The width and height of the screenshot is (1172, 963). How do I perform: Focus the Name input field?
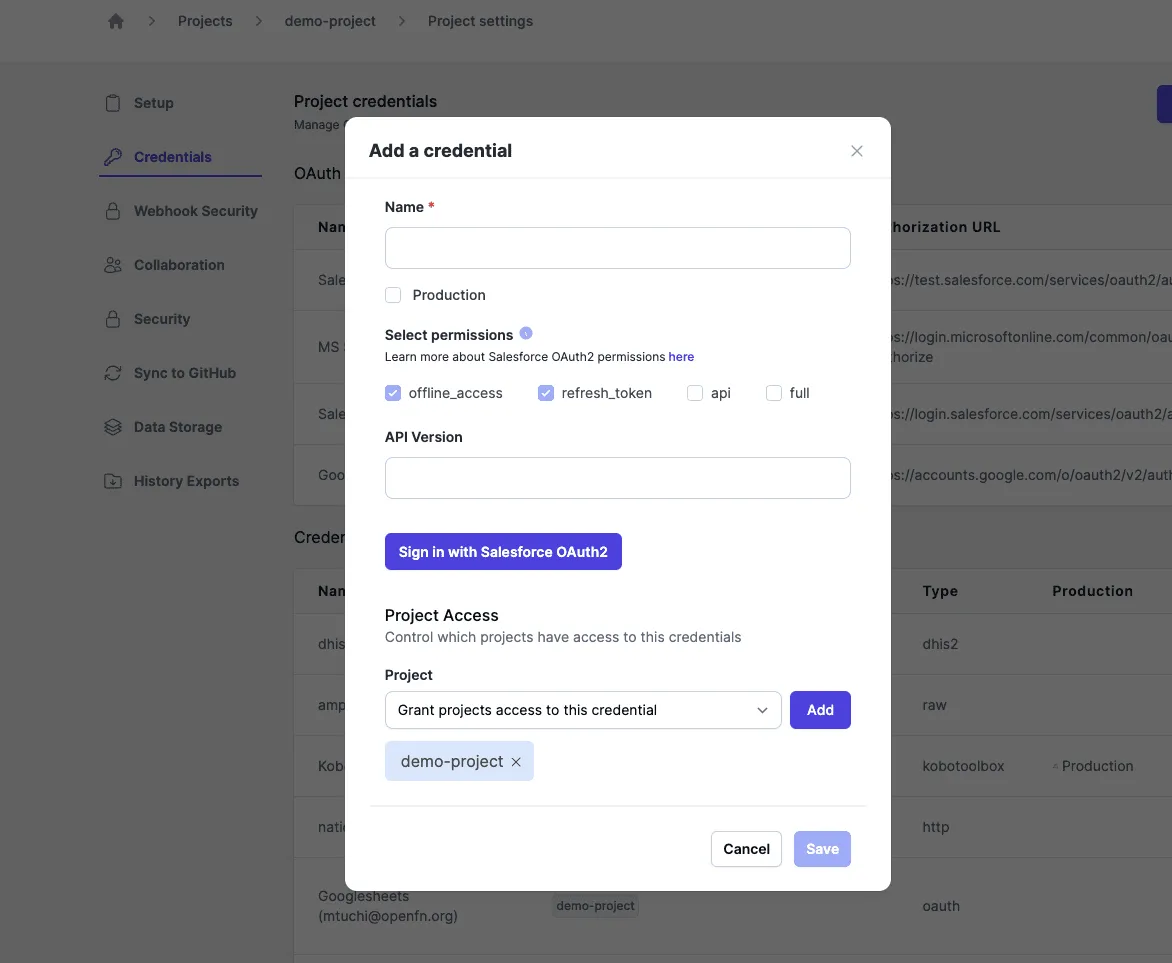coord(617,248)
